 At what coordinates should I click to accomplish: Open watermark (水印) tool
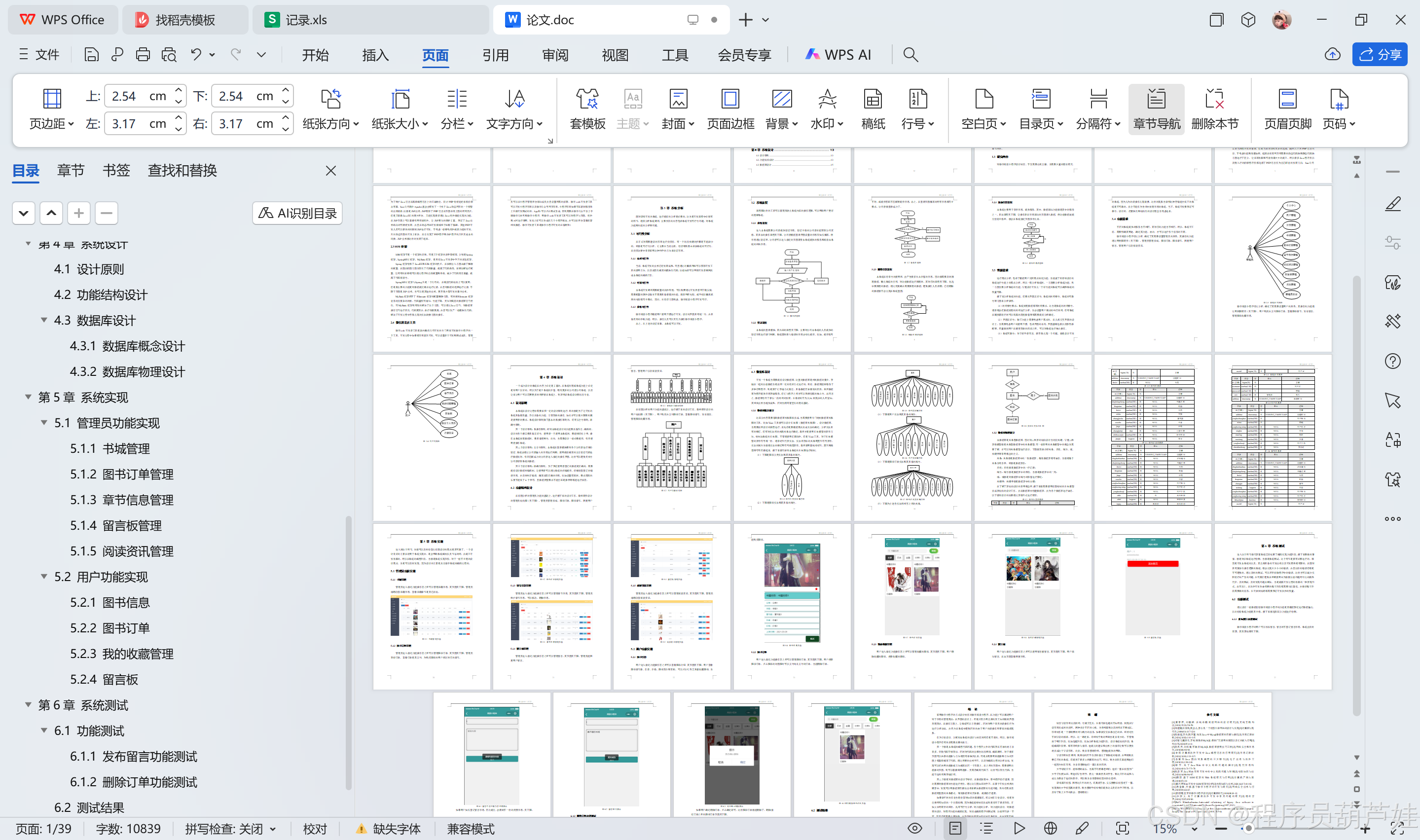[x=827, y=109]
